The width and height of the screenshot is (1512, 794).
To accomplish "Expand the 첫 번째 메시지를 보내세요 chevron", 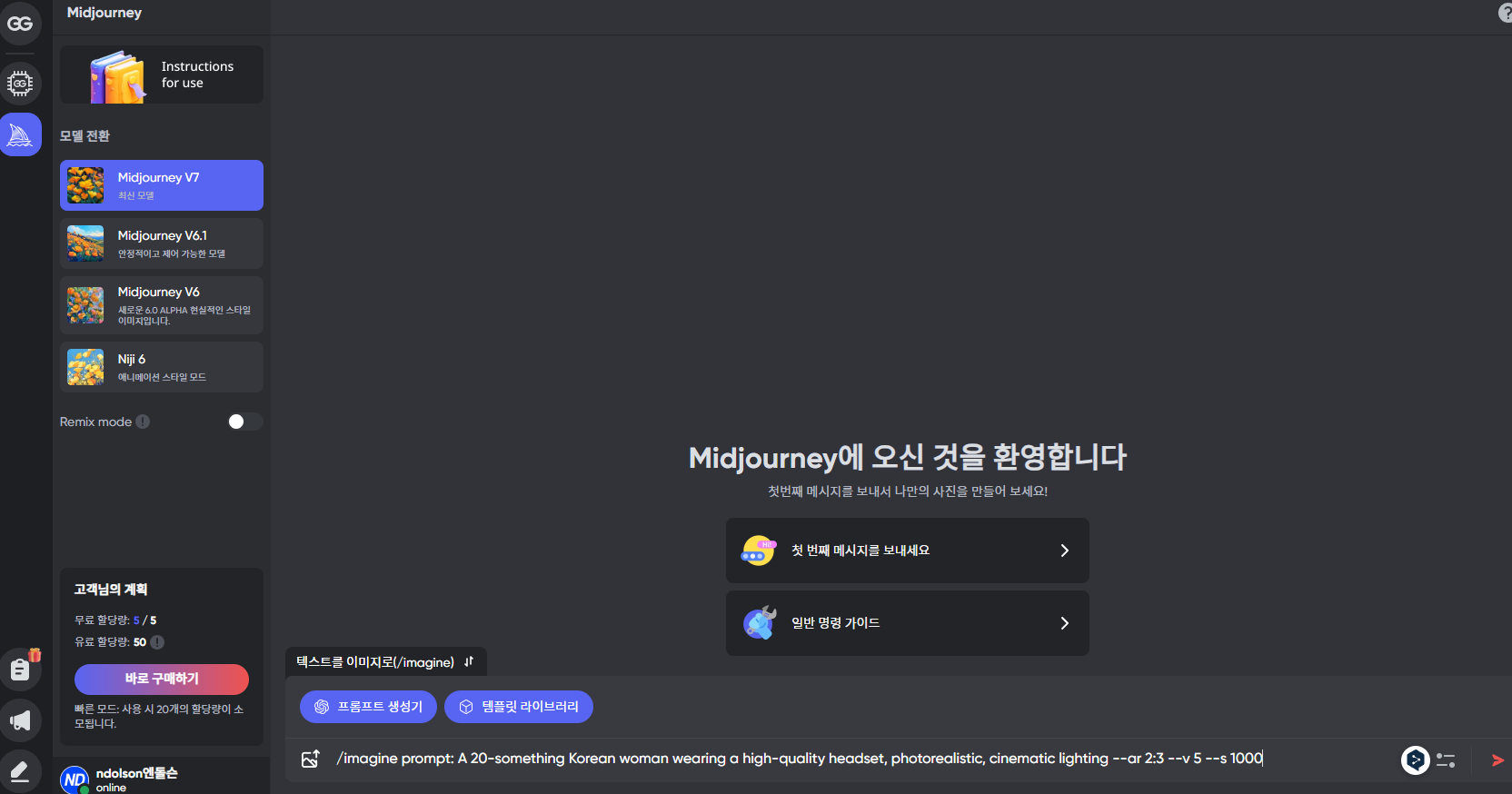I will click(1065, 551).
